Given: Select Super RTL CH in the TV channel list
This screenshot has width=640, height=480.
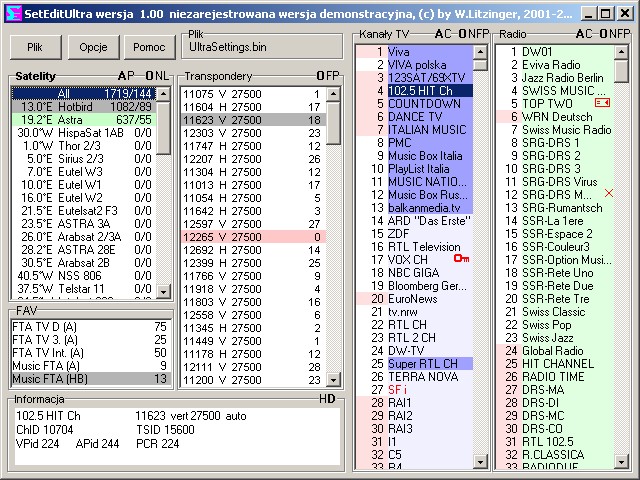Looking at the screenshot, I should pyautogui.click(x=422, y=363).
